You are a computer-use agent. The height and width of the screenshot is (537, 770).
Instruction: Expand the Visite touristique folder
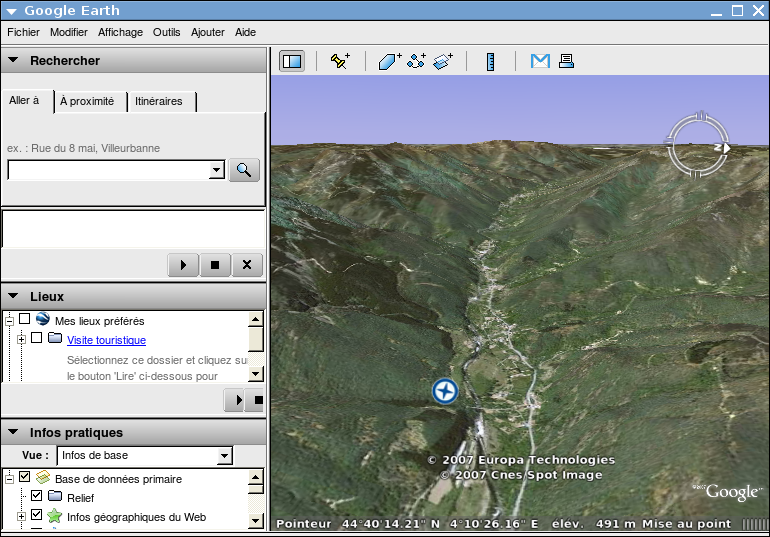click(21, 340)
